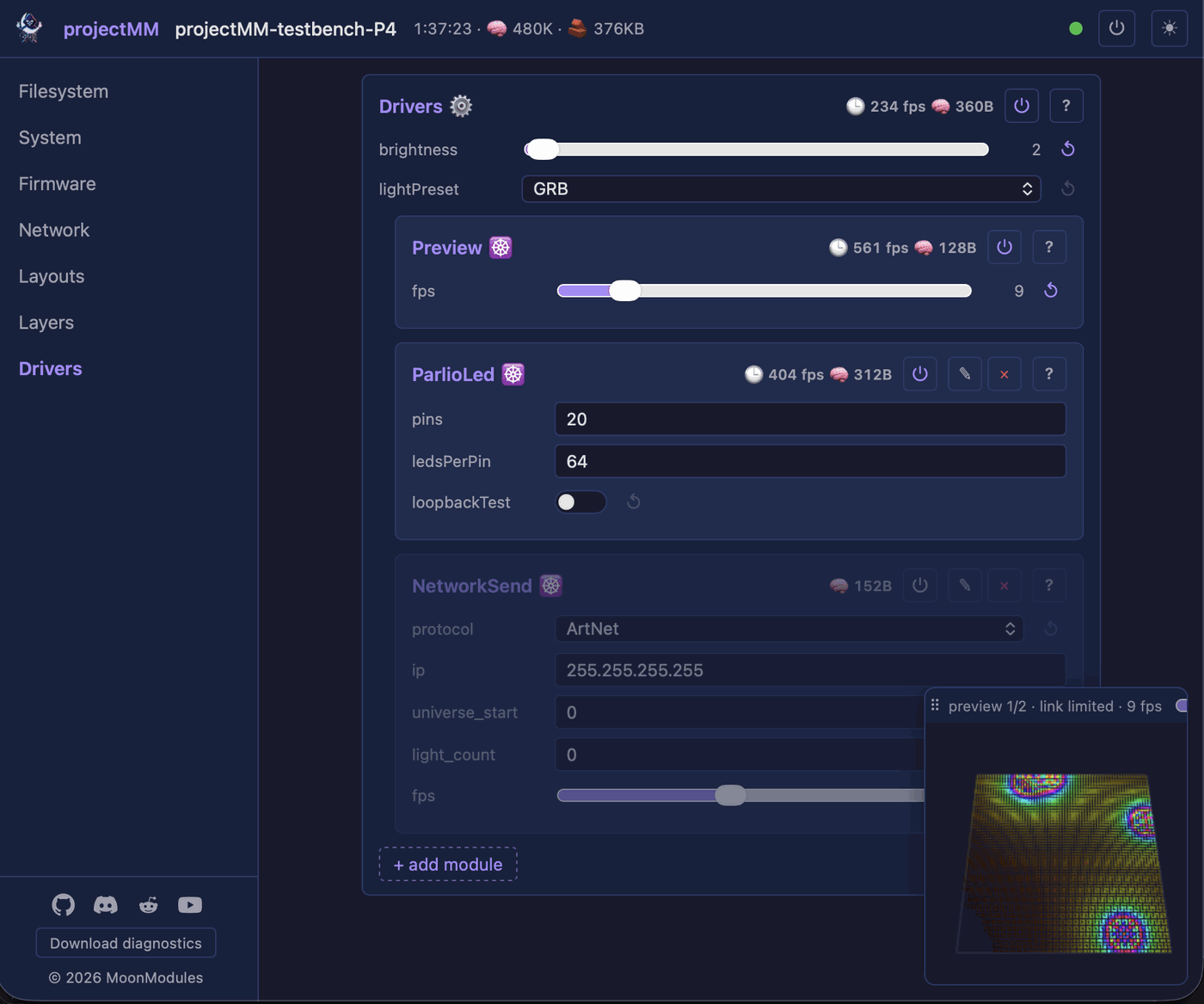The width and height of the screenshot is (1204, 1004).
Task: Toggle NetworkSend module power button
Action: click(920, 586)
